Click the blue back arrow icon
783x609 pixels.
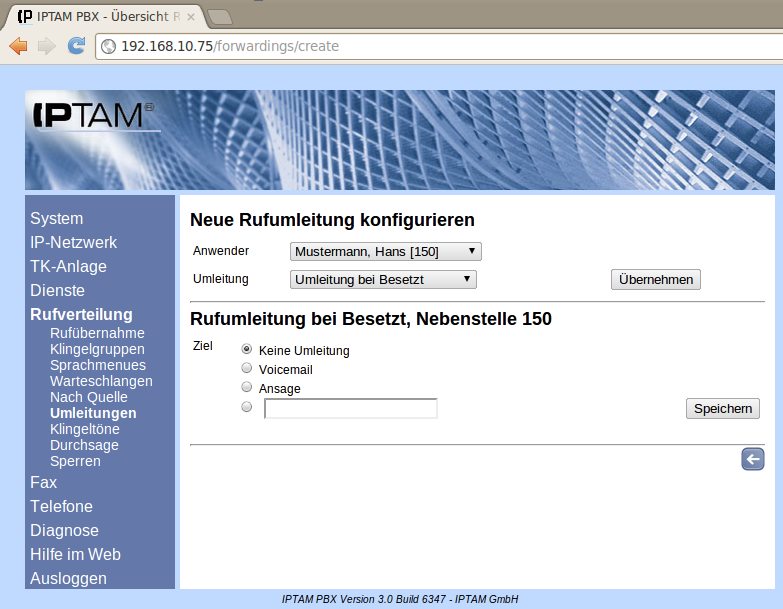[x=752, y=459]
